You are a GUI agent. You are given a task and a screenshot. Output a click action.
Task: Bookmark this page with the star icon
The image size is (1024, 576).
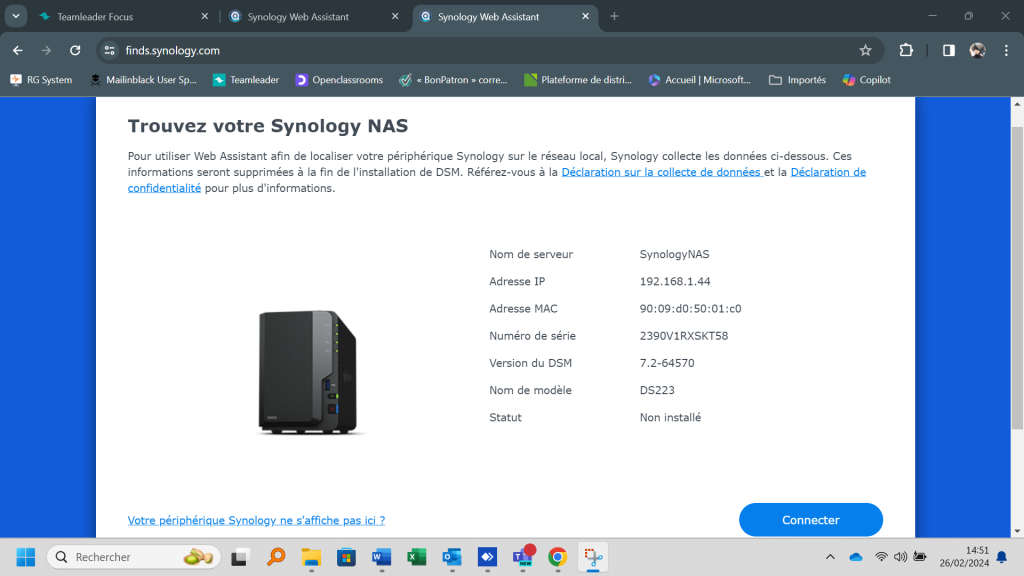coord(865,50)
